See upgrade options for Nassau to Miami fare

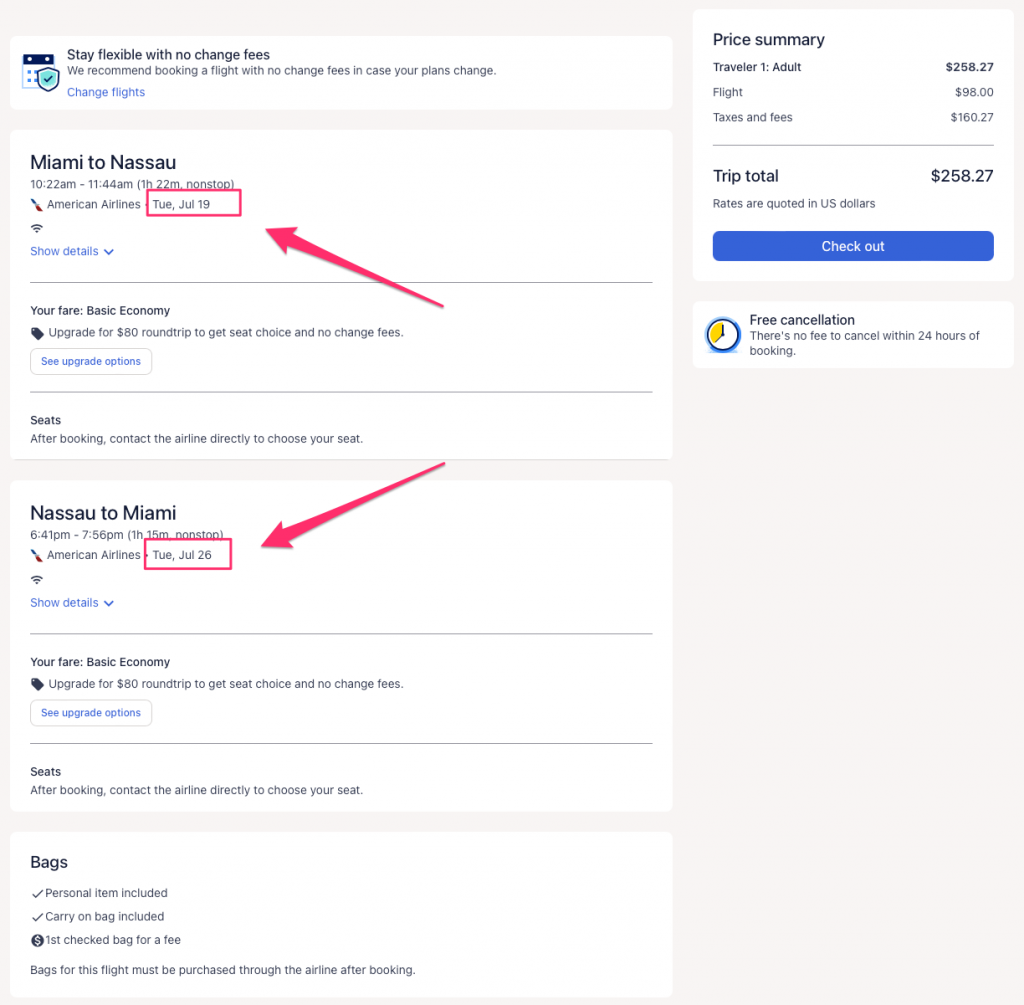coord(91,713)
